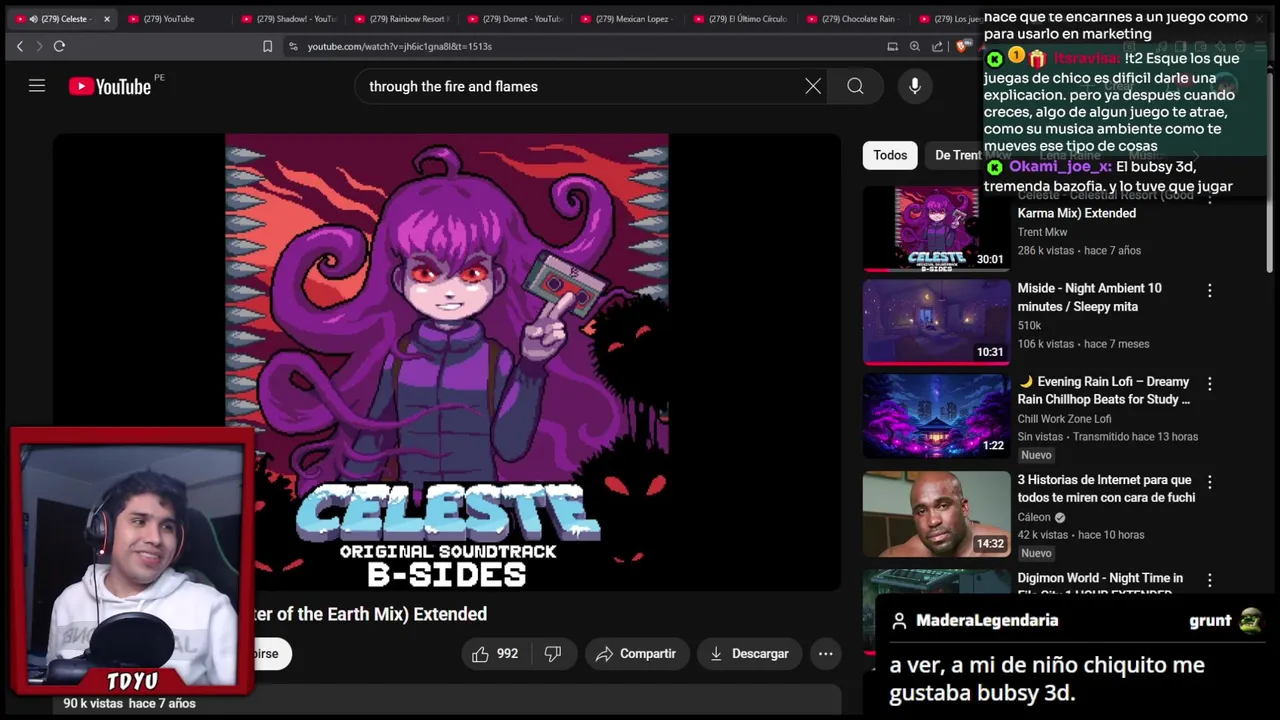Viewport: 1280px width, 720px height.
Task: Clear the search box text
Action: click(x=813, y=86)
